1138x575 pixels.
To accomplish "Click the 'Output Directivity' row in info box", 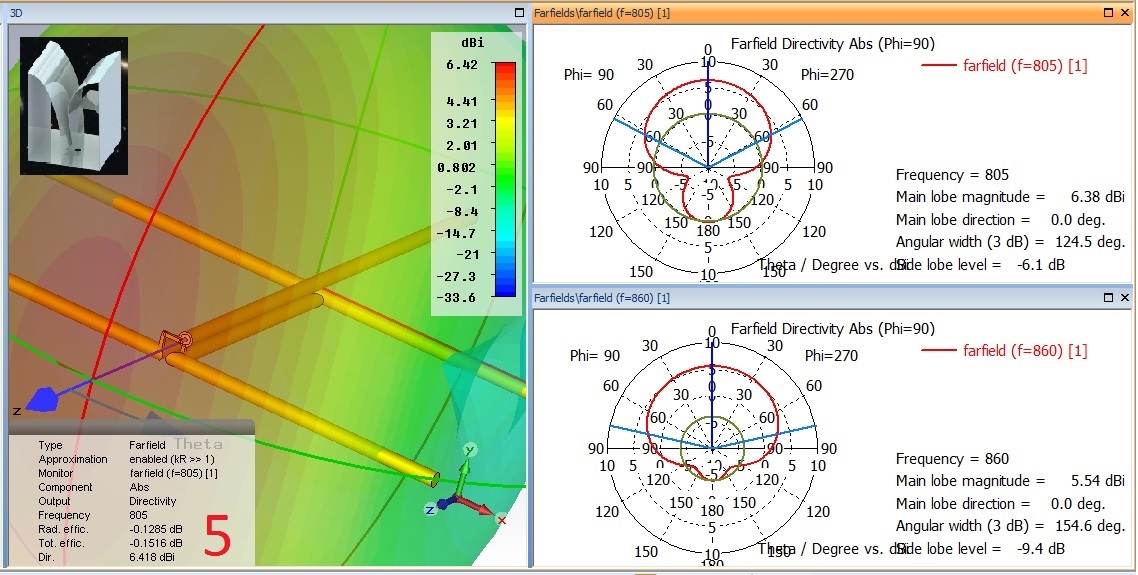I will pos(107,502).
